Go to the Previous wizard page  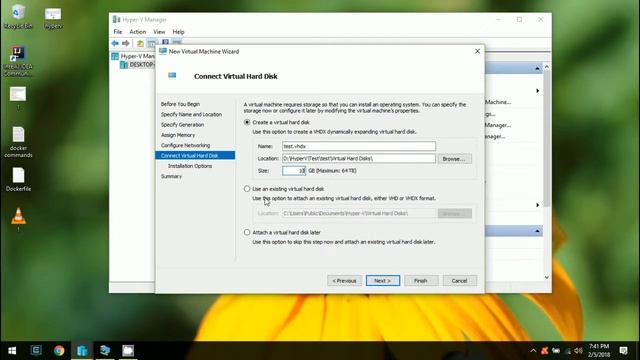[344, 281]
